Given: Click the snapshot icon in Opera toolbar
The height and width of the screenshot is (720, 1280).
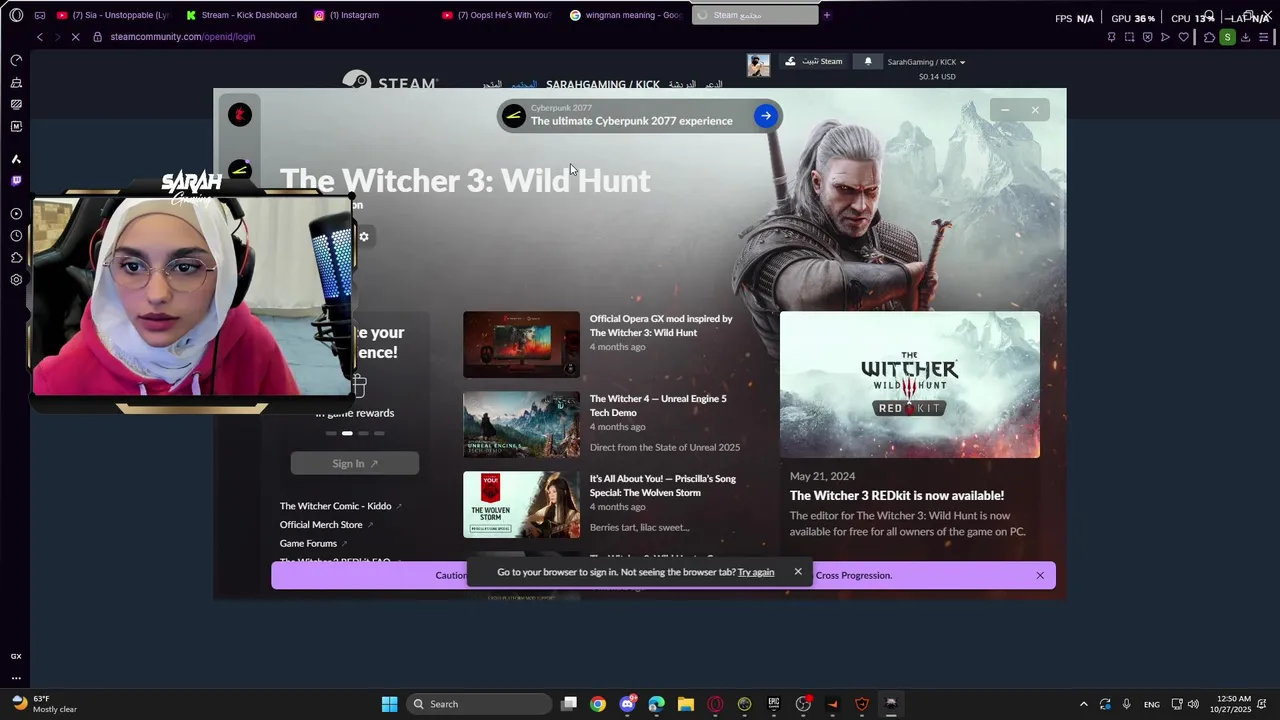Looking at the screenshot, I should click(1129, 37).
